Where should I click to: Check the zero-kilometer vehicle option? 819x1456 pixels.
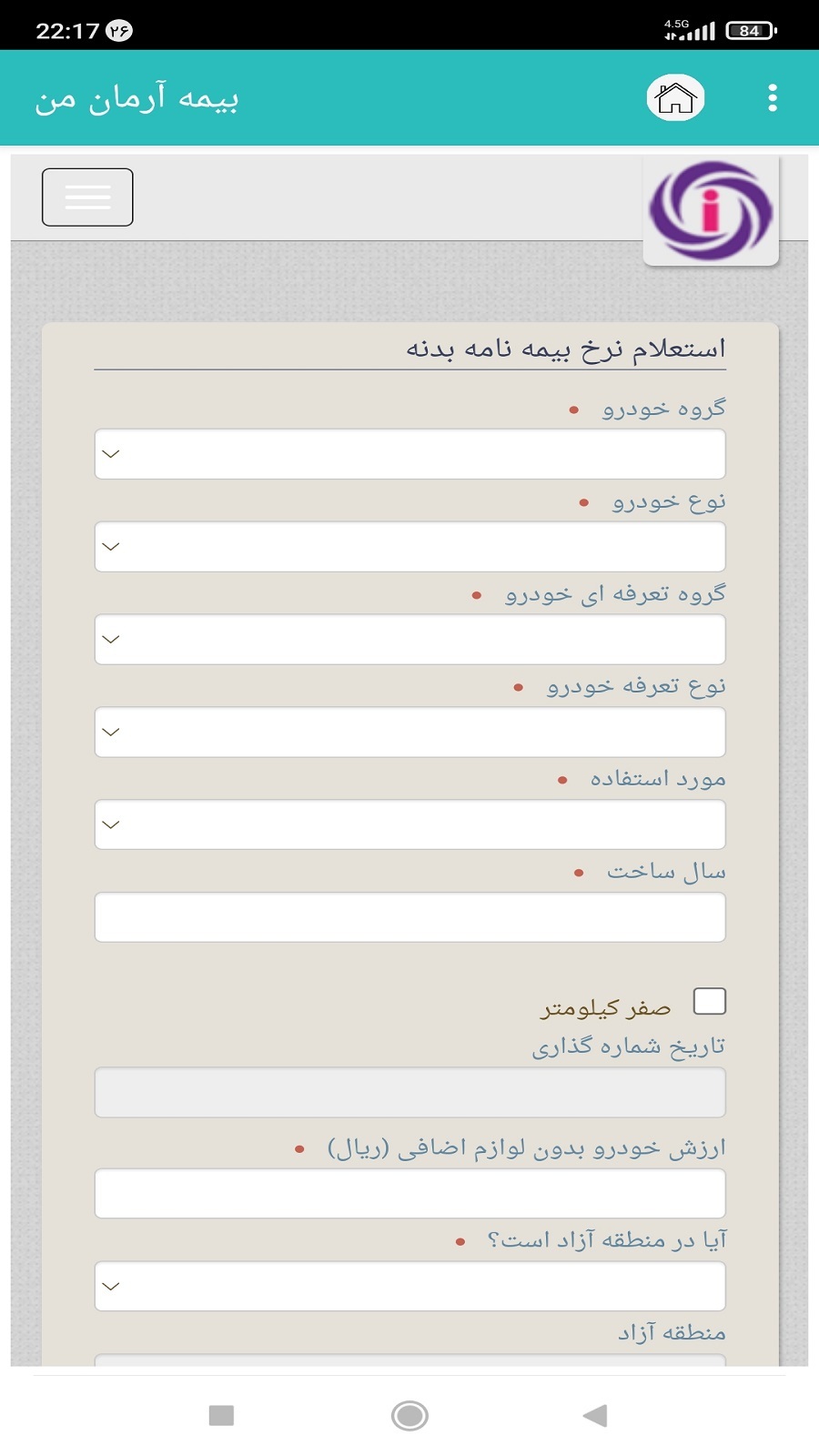tap(709, 1001)
